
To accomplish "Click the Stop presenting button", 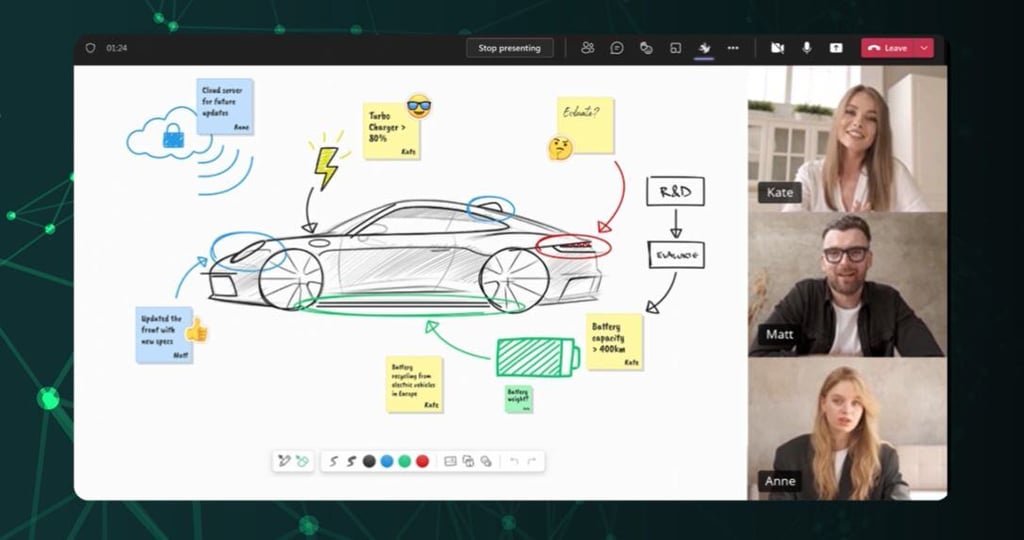I will point(509,48).
